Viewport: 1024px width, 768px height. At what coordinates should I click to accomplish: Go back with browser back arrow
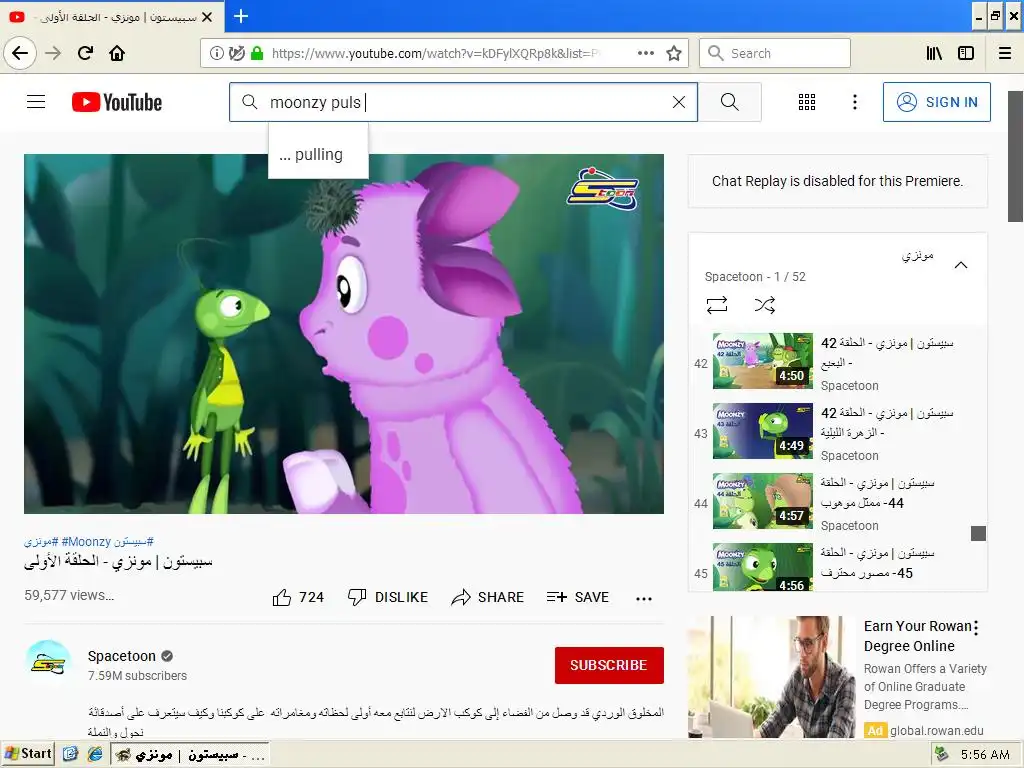[x=20, y=53]
